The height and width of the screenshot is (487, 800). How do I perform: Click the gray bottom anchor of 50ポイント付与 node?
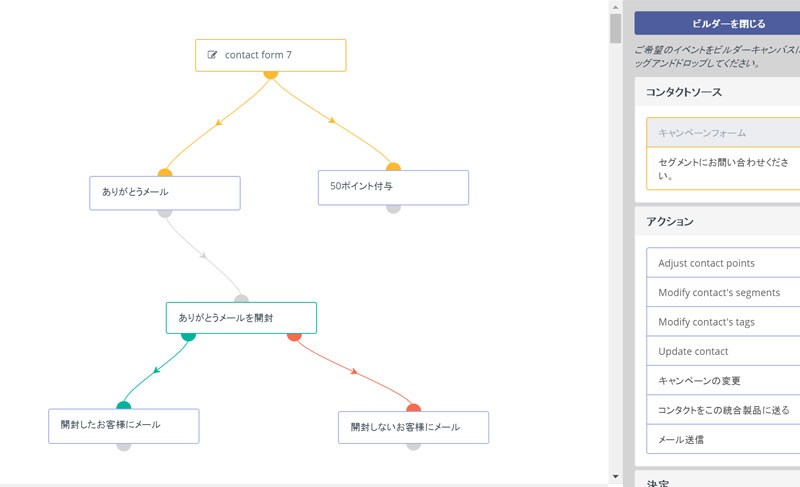click(393, 209)
